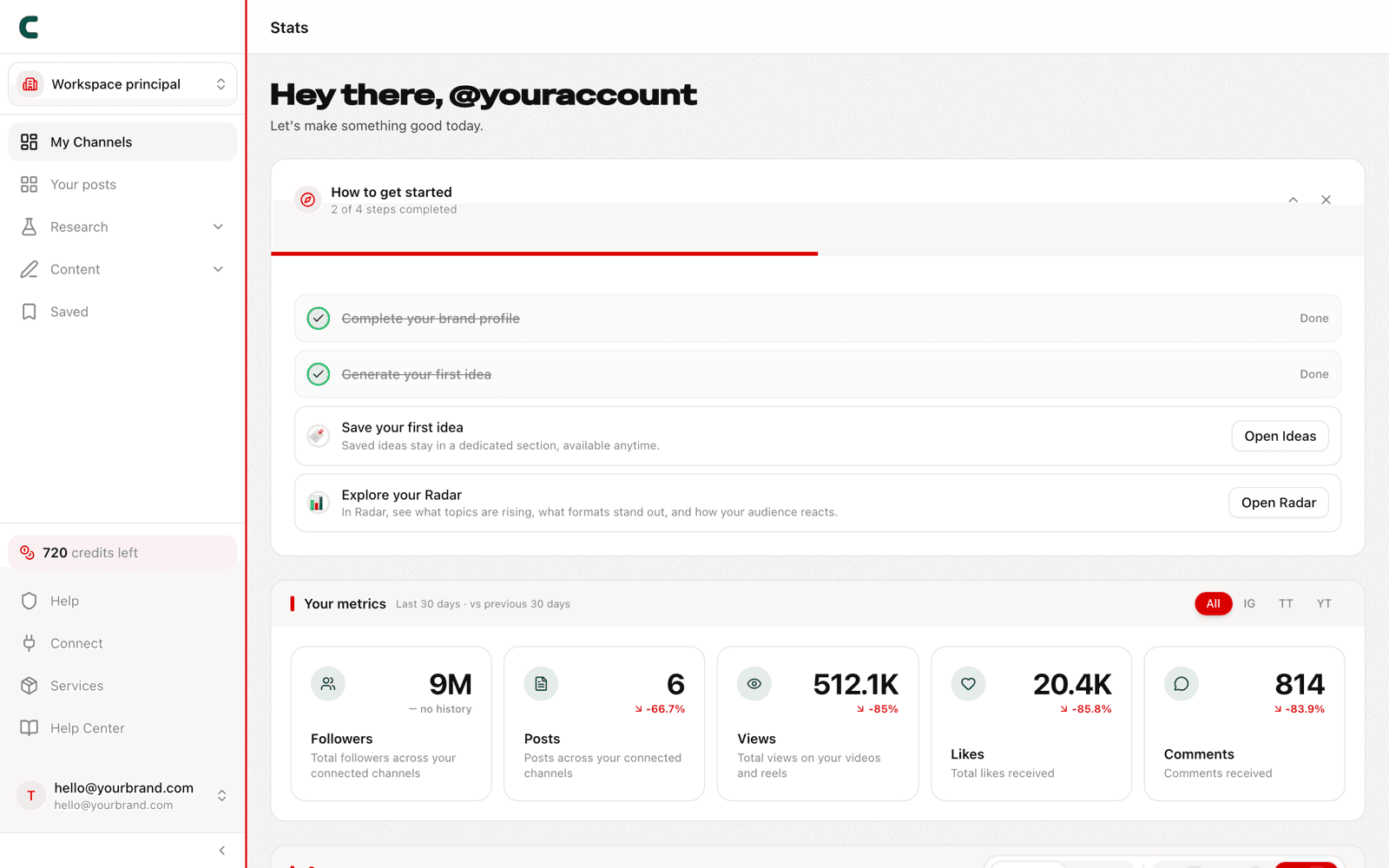Click the Posts document icon
1389x868 pixels.
pyautogui.click(x=541, y=684)
